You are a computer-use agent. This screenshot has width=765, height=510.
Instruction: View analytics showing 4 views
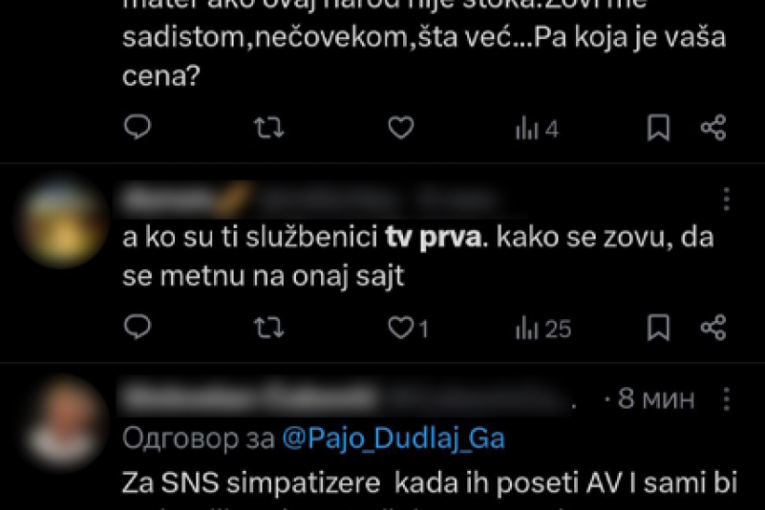tap(537, 129)
